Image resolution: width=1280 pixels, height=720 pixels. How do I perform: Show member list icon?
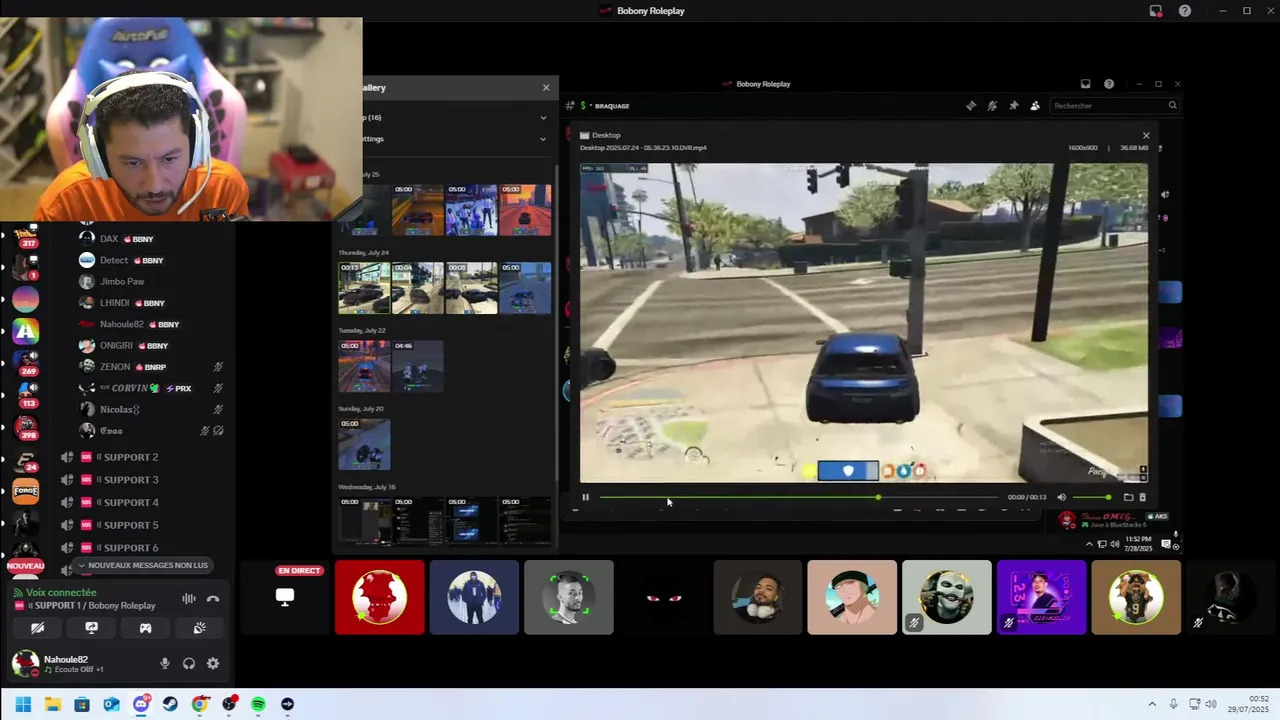tap(1035, 106)
